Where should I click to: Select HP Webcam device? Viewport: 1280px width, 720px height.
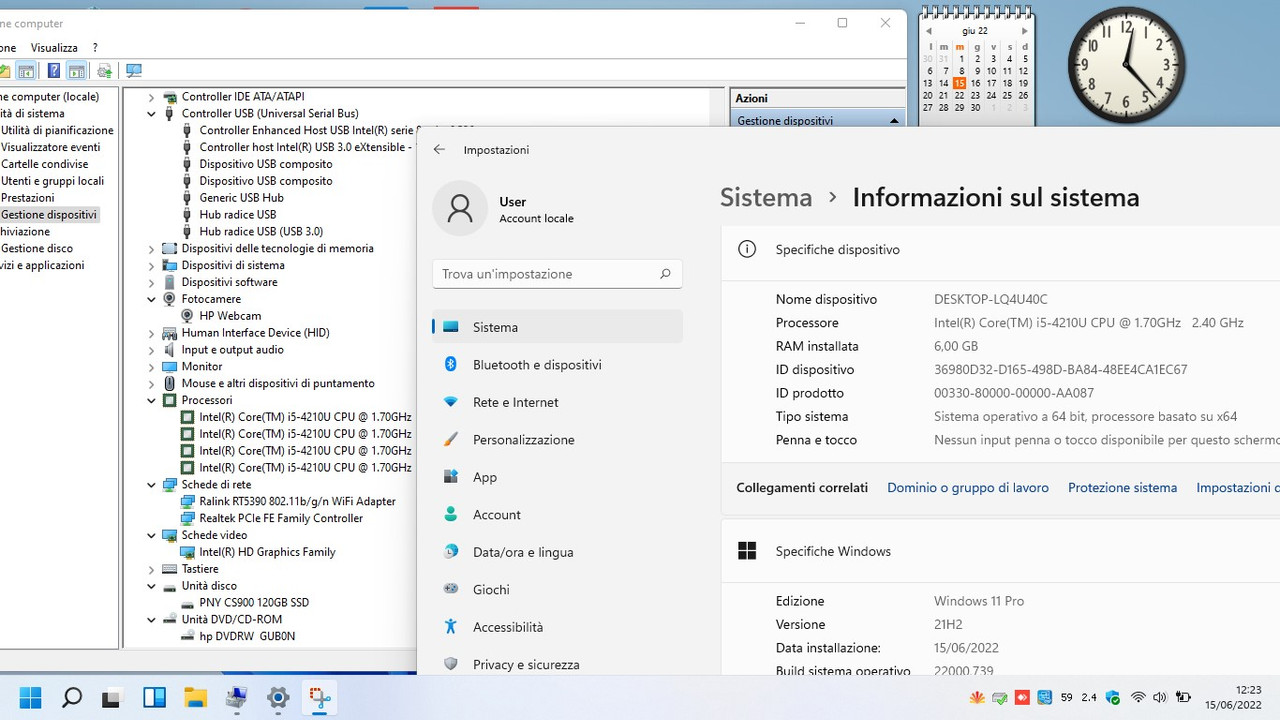point(230,316)
